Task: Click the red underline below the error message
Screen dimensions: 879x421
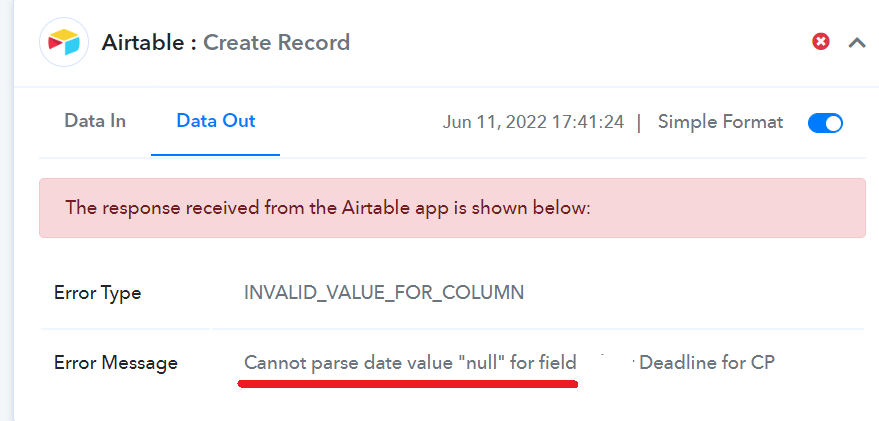Action: [x=408, y=384]
